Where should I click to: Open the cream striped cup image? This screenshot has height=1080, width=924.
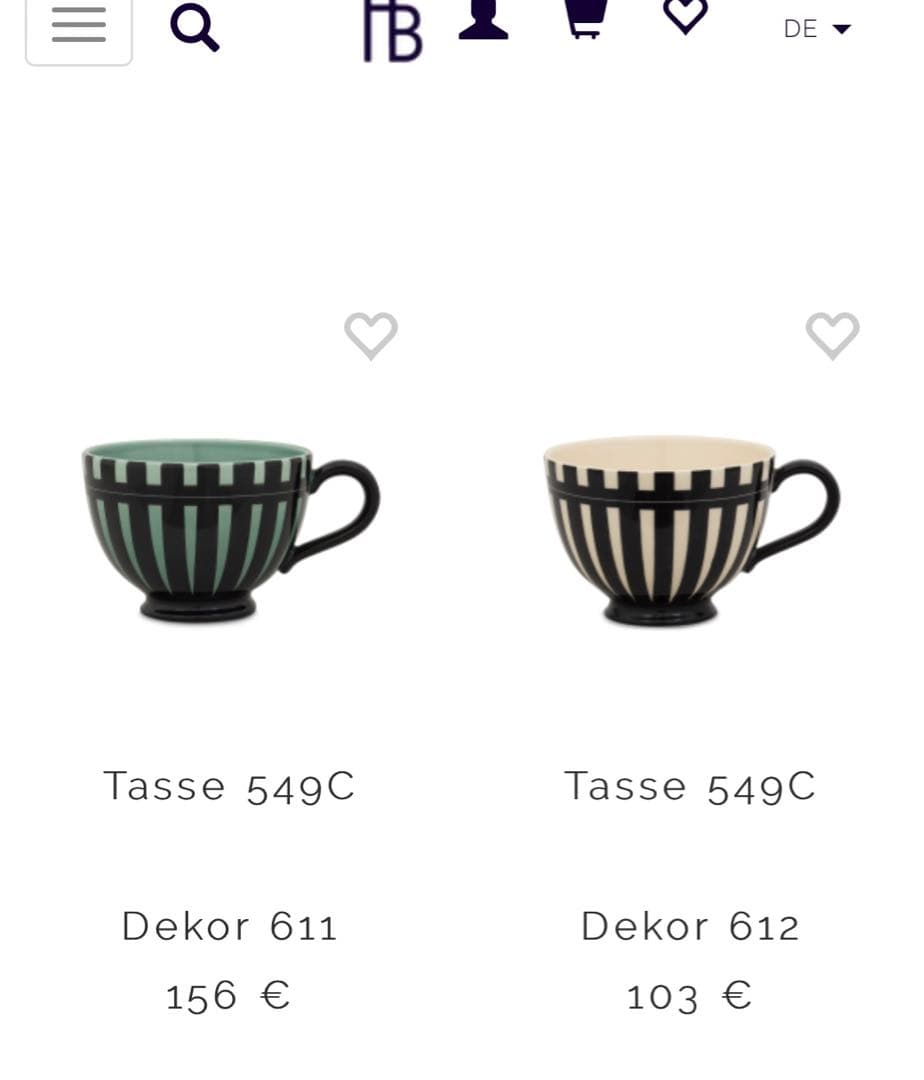[691, 530]
